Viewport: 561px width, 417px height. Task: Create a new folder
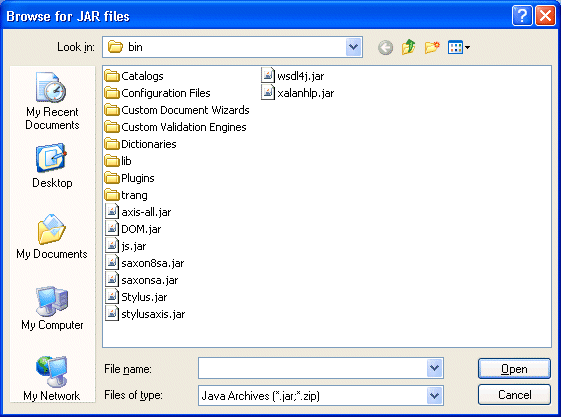(x=432, y=47)
